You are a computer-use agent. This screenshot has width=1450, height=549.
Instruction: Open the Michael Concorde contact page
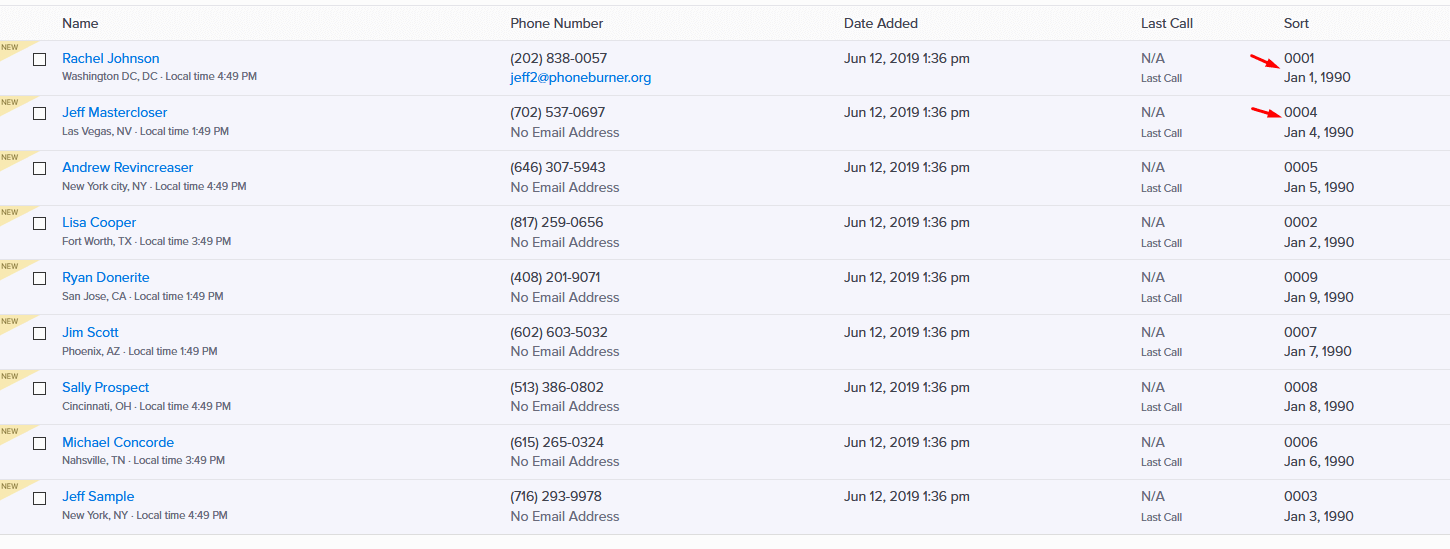pyautogui.click(x=118, y=442)
